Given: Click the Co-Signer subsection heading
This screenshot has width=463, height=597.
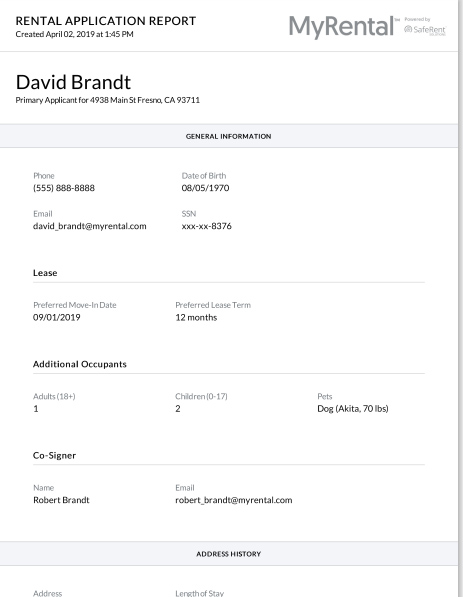Looking at the screenshot, I should pyautogui.click(x=54, y=455).
